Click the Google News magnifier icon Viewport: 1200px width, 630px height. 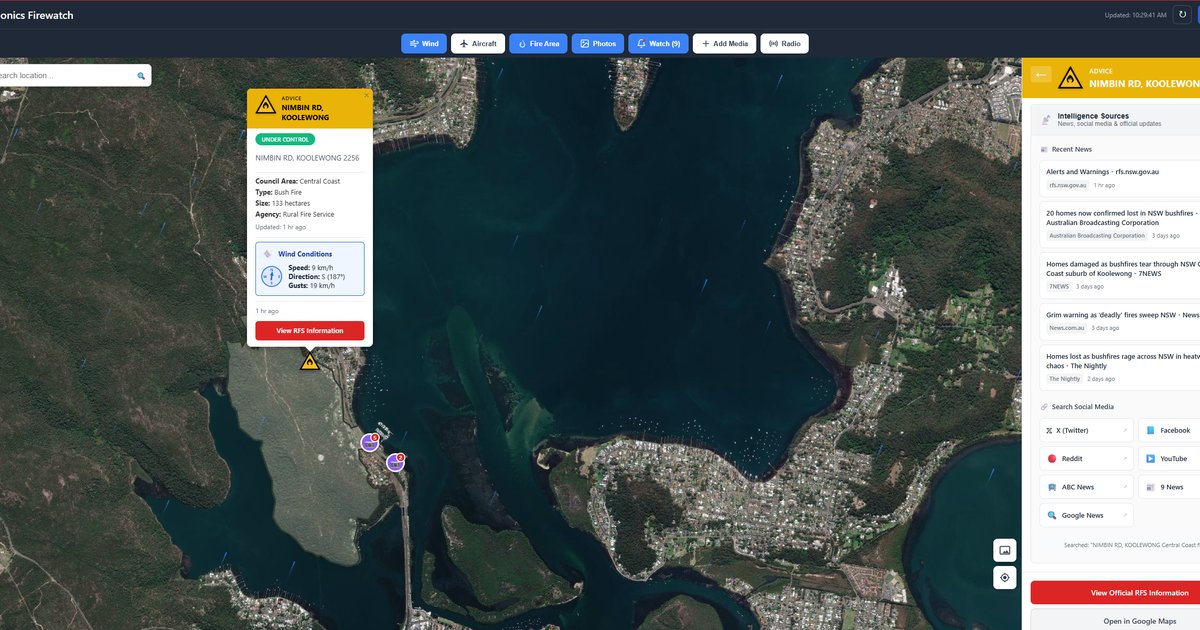pyautogui.click(x=1052, y=515)
